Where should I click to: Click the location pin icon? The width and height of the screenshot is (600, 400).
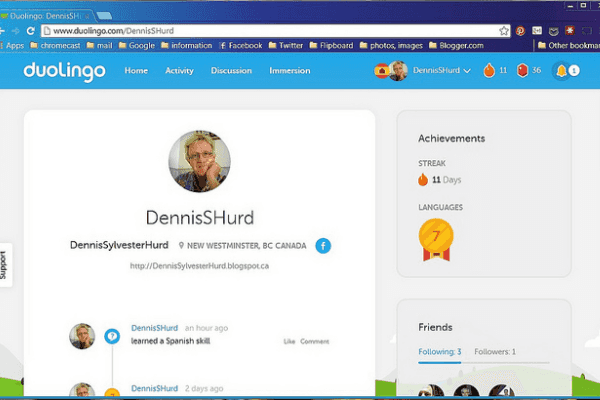tap(181, 245)
